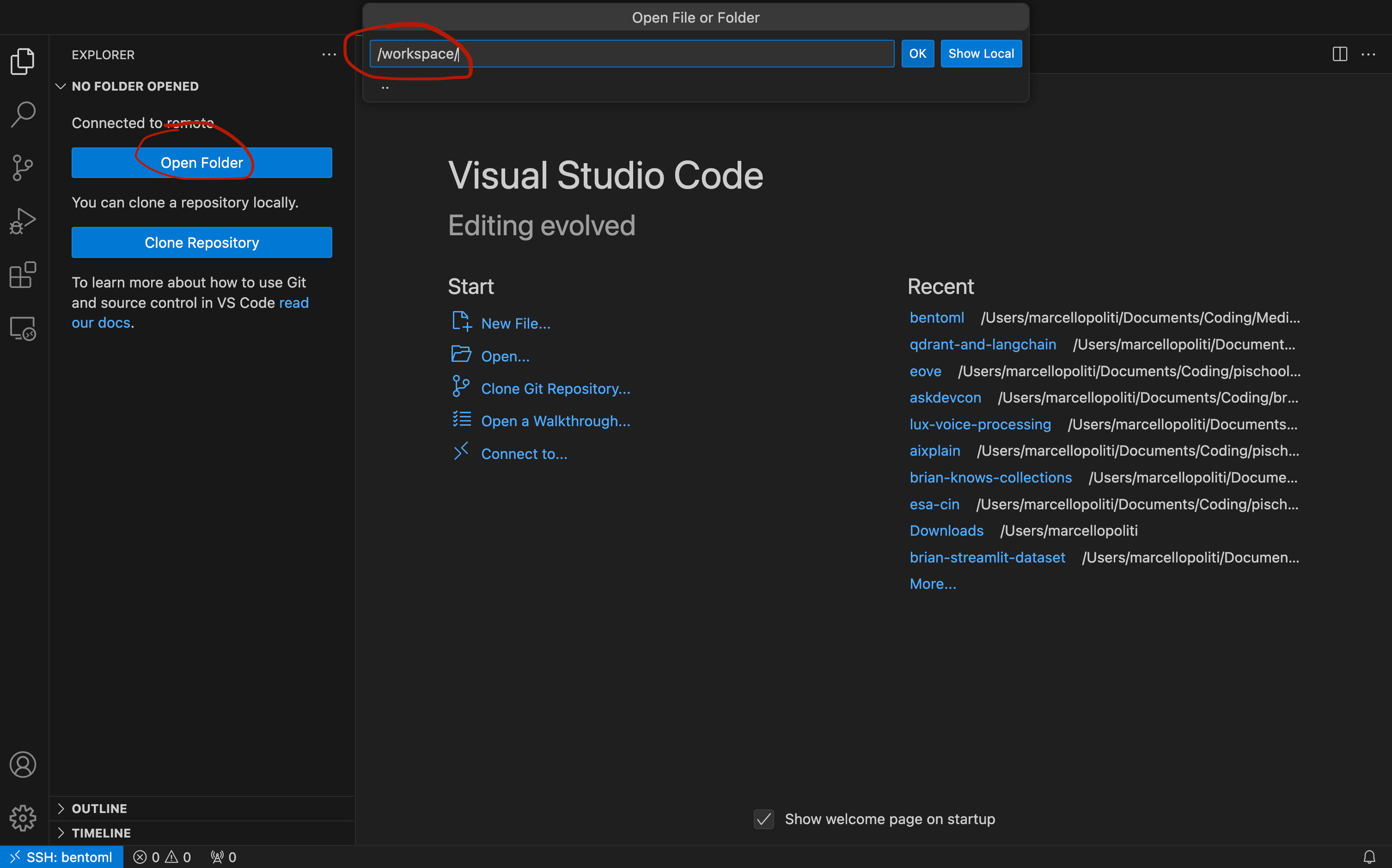Open the Manage gear icon

pyautogui.click(x=23, y=818)
